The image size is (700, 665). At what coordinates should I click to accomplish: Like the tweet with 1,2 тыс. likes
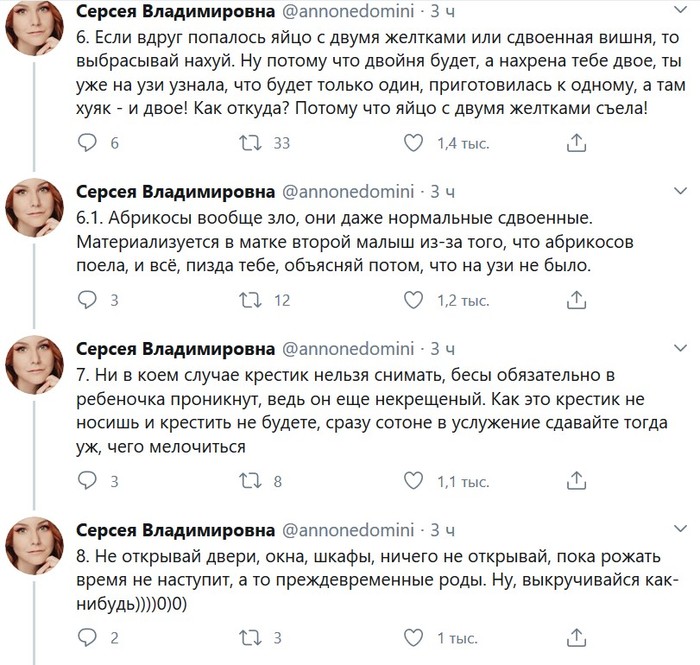pos(413,299)
